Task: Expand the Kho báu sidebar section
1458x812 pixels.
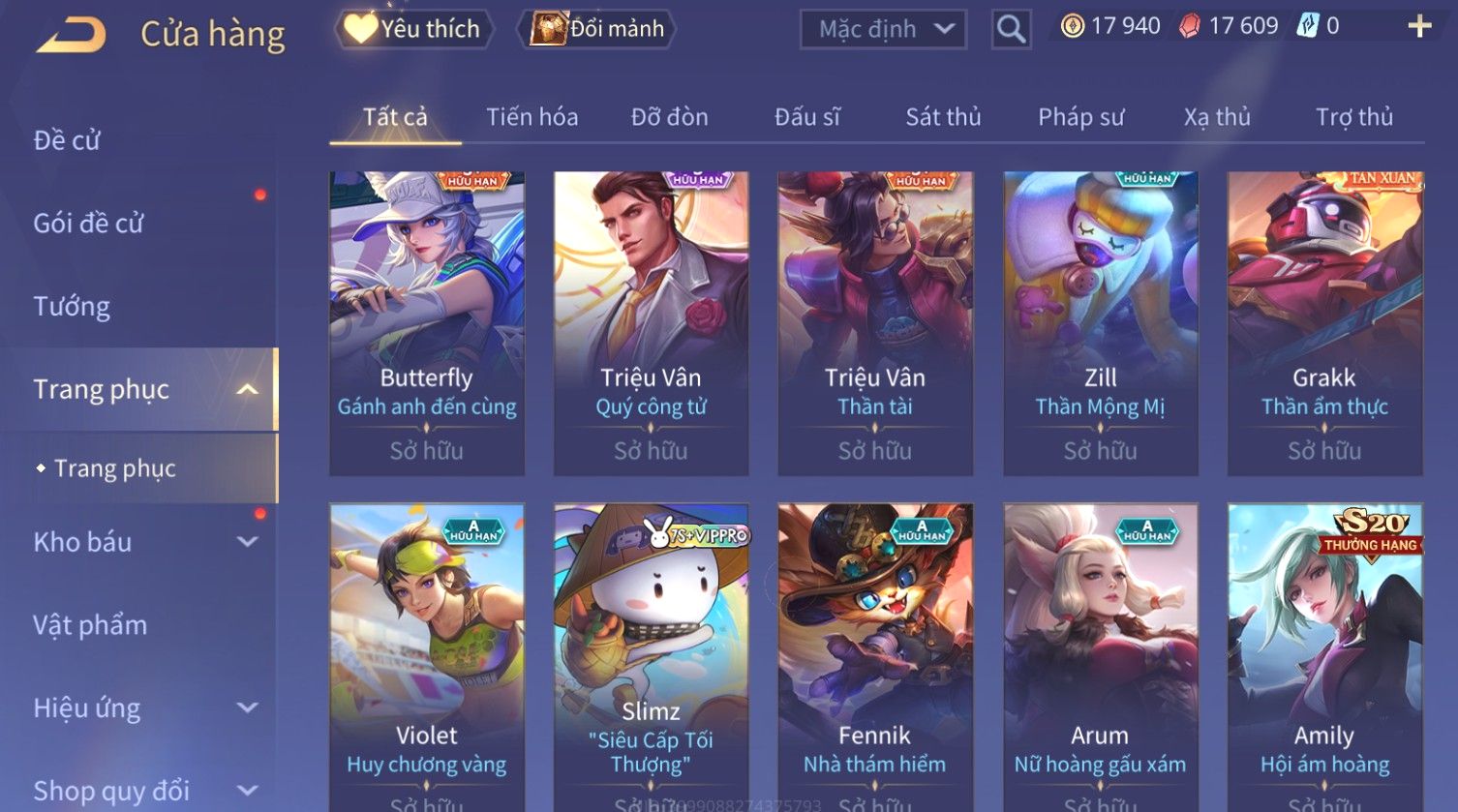Action: 248,542
